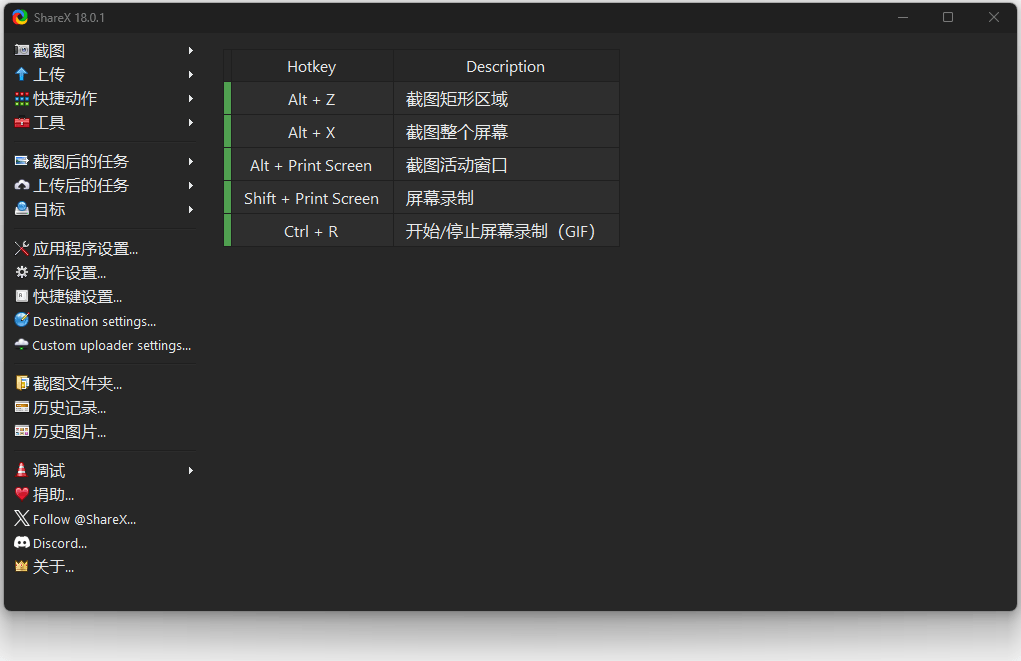Open the 快捷动作 menu
This screenshot has width=1021, height=661.
[x=104, y=99]
